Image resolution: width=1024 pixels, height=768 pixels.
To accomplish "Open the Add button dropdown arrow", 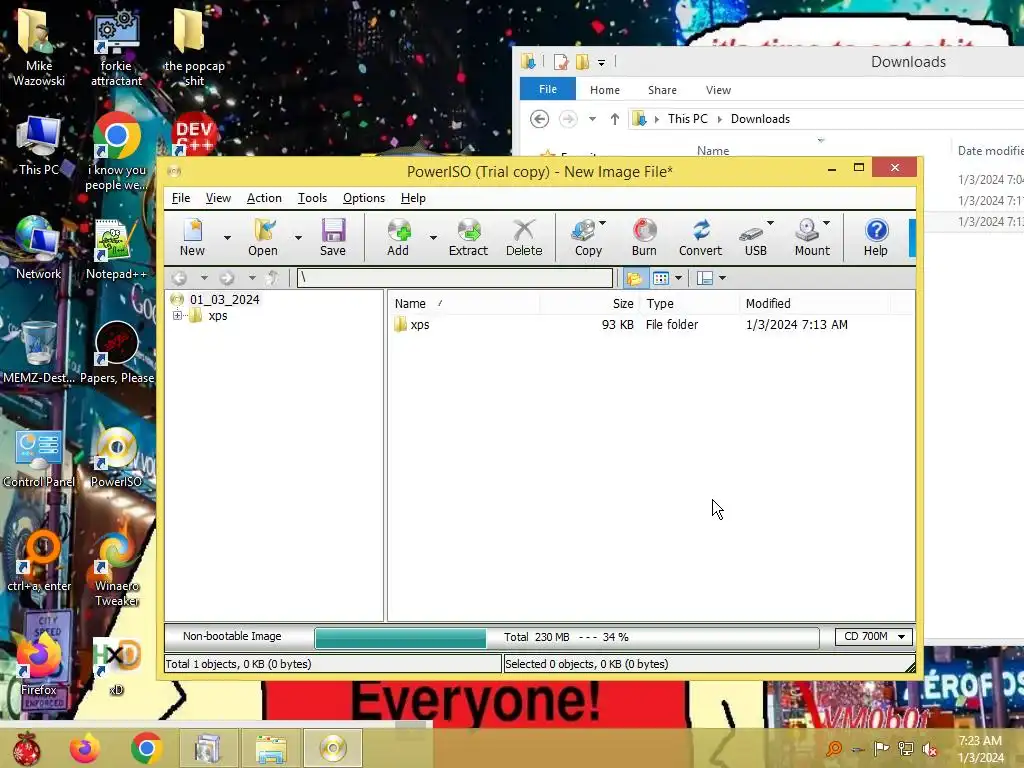I will [x=433, y=238].
